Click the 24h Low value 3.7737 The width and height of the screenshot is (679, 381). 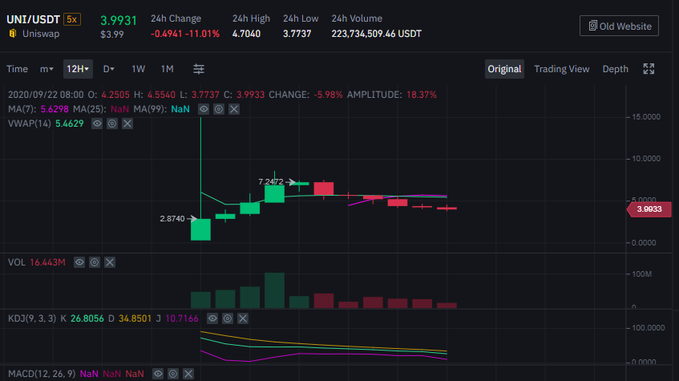(297, 34)
